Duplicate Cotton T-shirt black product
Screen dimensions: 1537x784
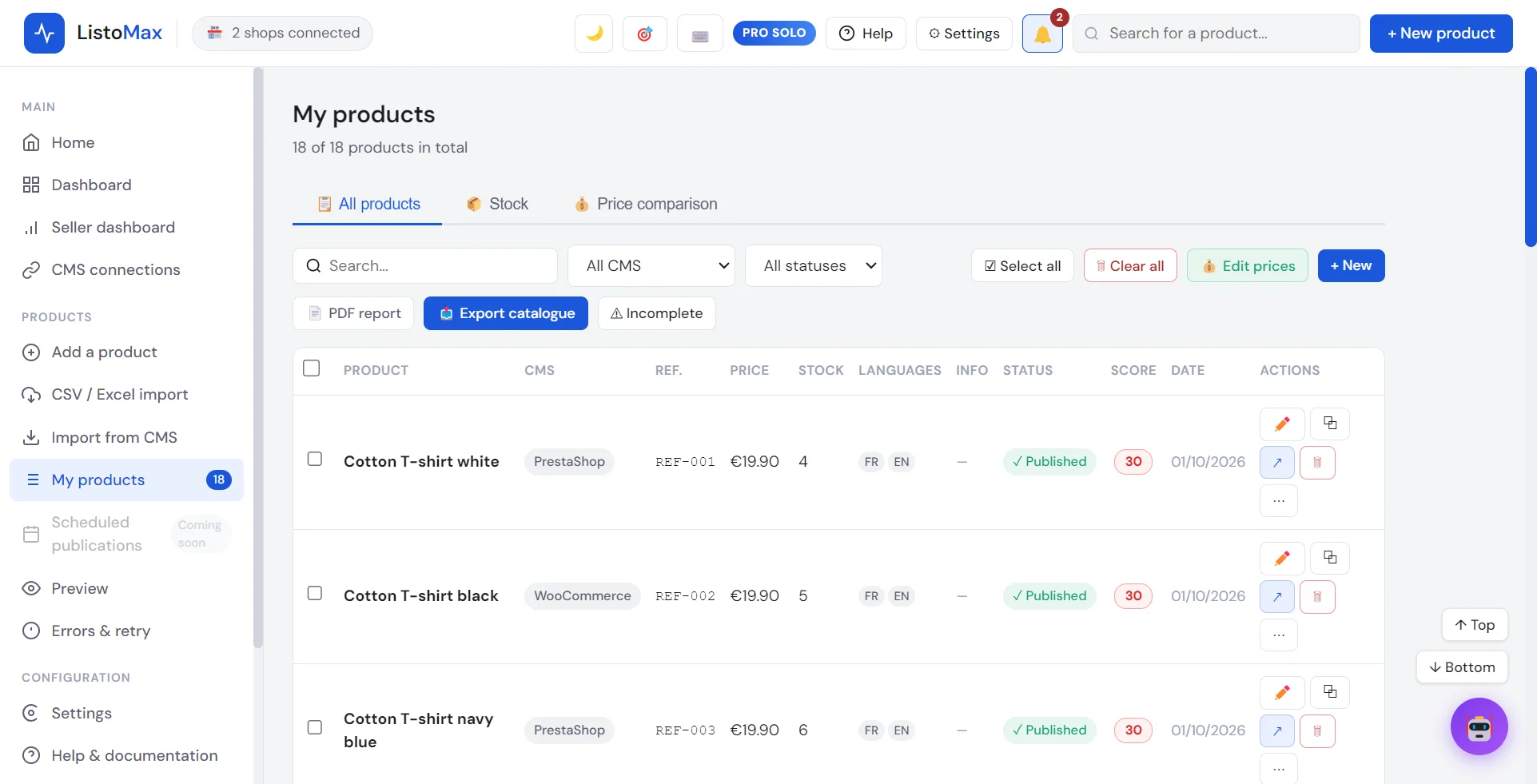[x=1330, y=558]
